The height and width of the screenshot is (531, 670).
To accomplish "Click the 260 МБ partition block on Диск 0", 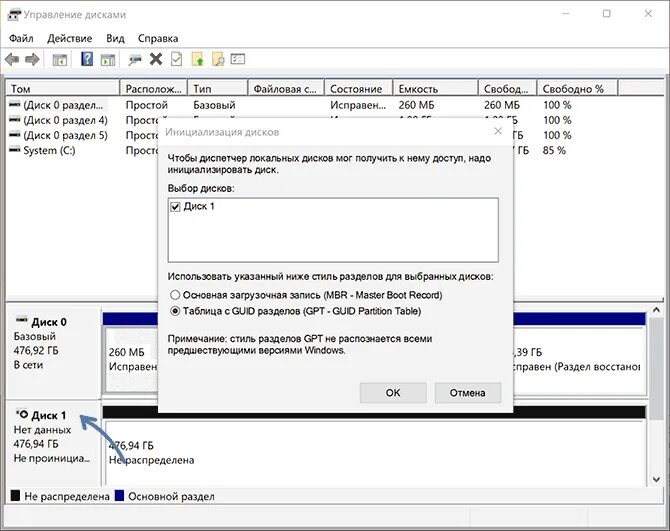I will coord(131,360).
